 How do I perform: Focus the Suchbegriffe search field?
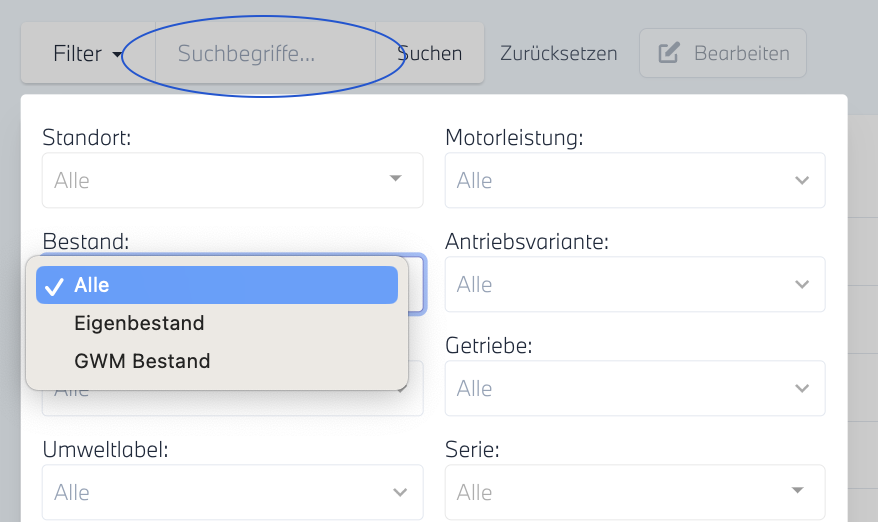coord(265,53)
